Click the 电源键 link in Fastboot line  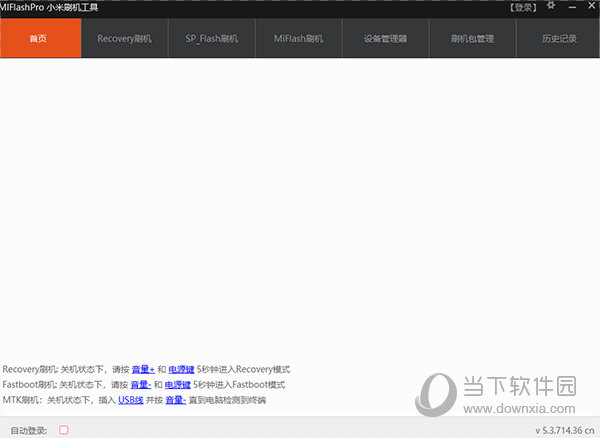[178, 384]
